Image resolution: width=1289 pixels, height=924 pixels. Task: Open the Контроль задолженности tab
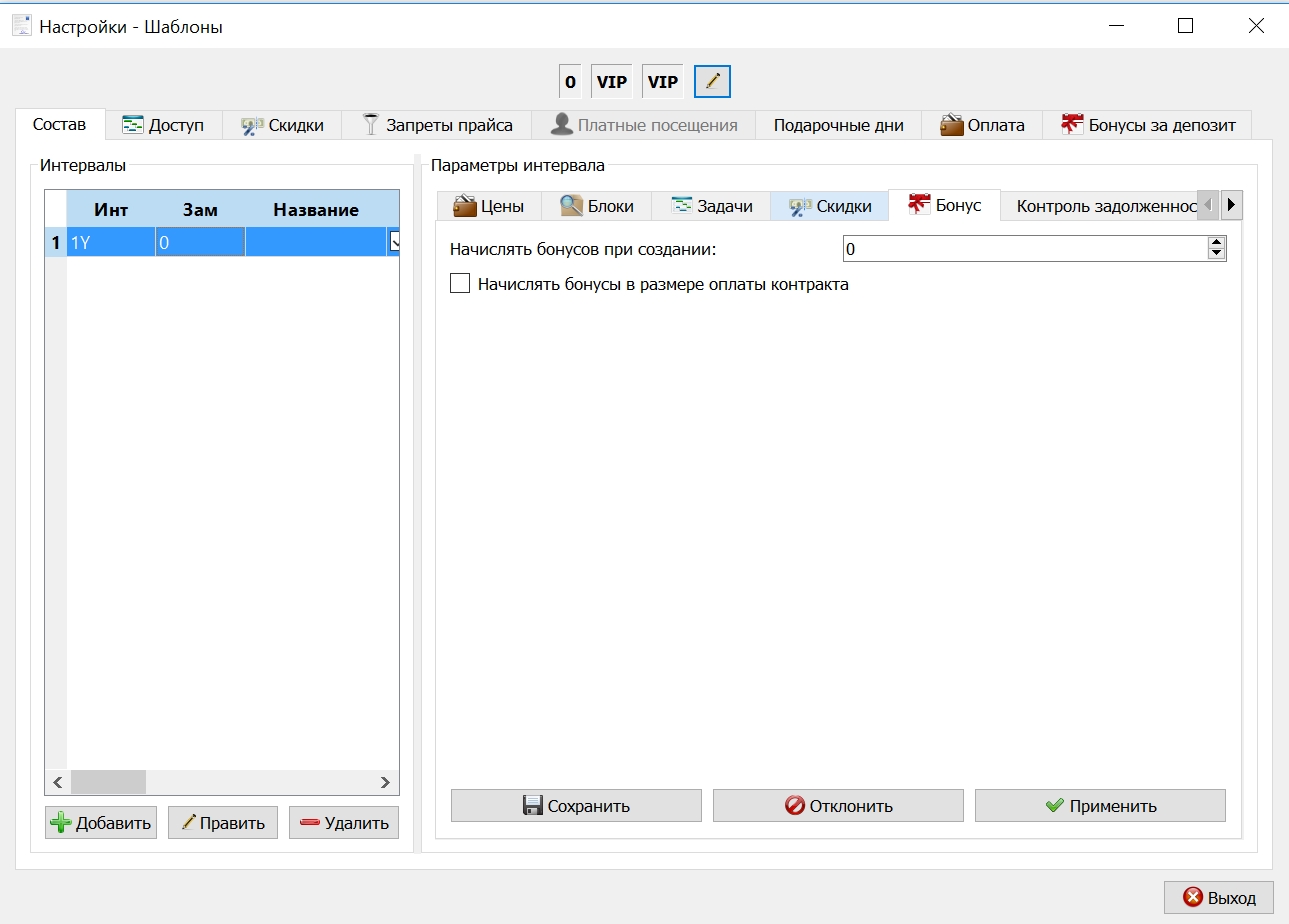click(1106, 206)
